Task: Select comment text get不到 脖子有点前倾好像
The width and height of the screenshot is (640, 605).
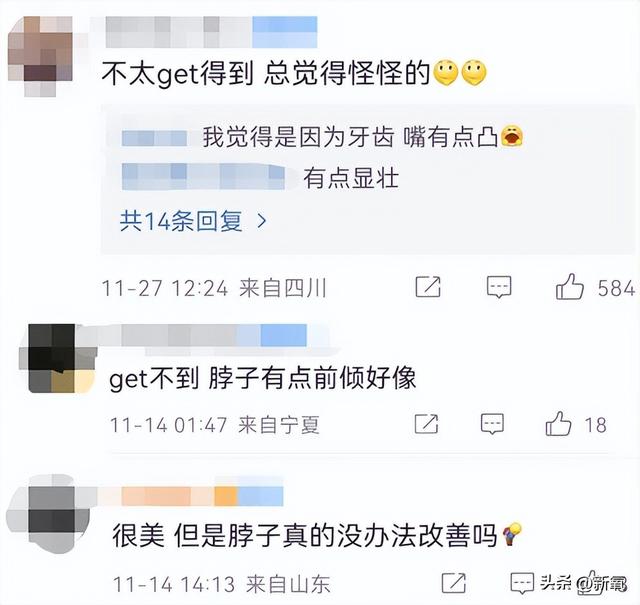Action: [262, 378]
